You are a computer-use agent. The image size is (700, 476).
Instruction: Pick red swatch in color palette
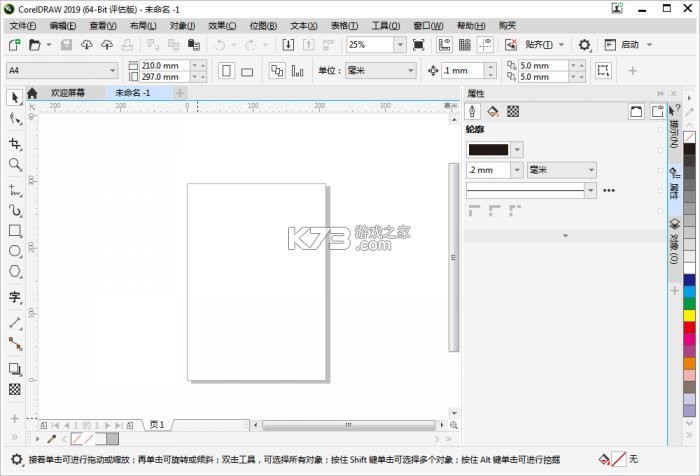[689, 328]
